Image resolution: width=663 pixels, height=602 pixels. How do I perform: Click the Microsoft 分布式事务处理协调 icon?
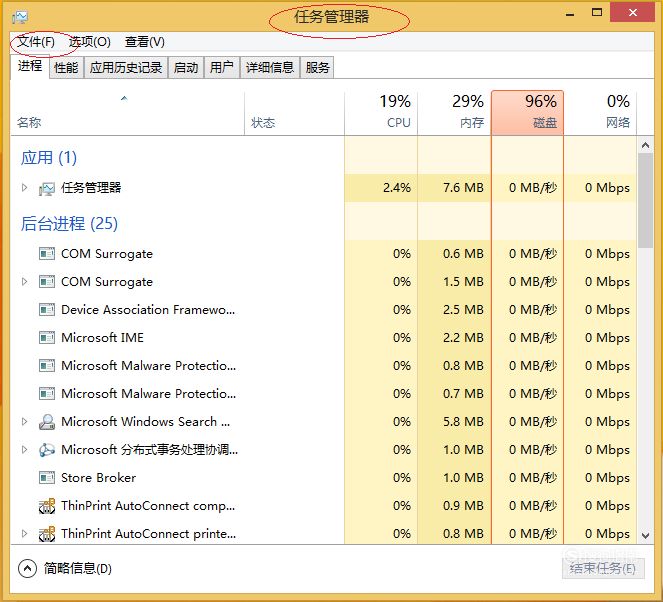[47, 450]
